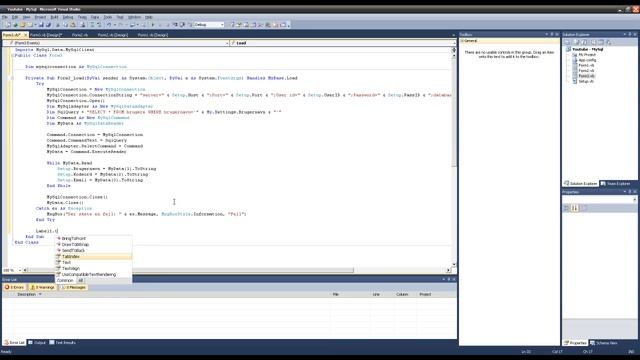Select BringToFront in IntelliSense list
This screenshot has width=640, height=360.
pyautogui.click(x=93, y=238)
